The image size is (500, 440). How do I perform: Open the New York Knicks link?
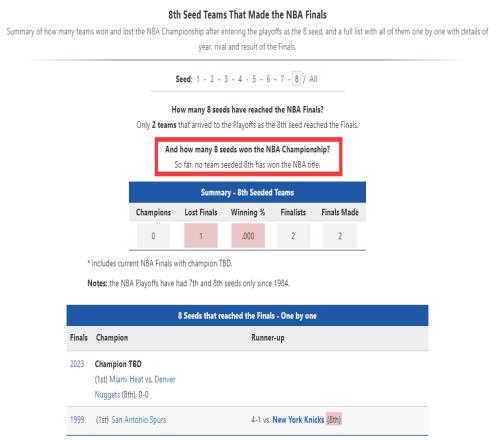(x=298, y=420)
